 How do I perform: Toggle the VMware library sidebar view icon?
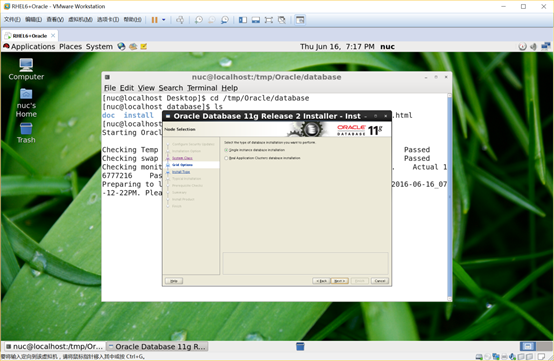243,20
